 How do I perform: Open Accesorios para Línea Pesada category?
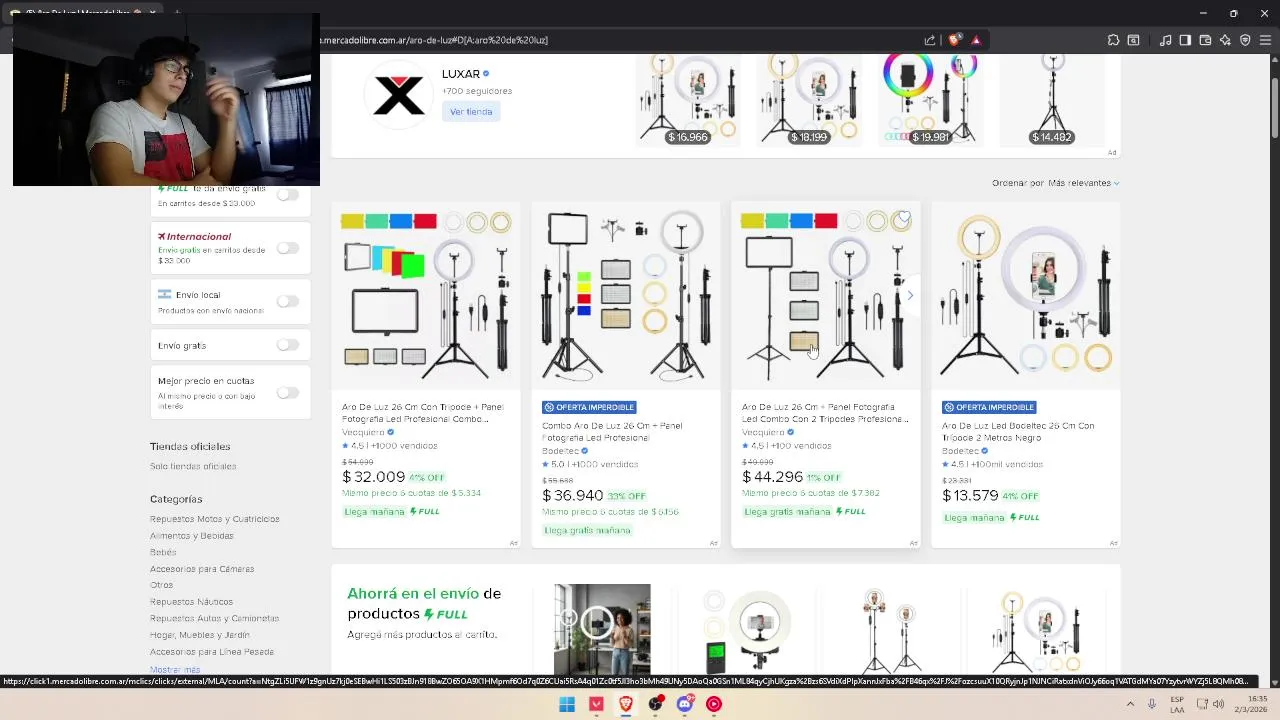pyautogui.click(x=212, y=652)
